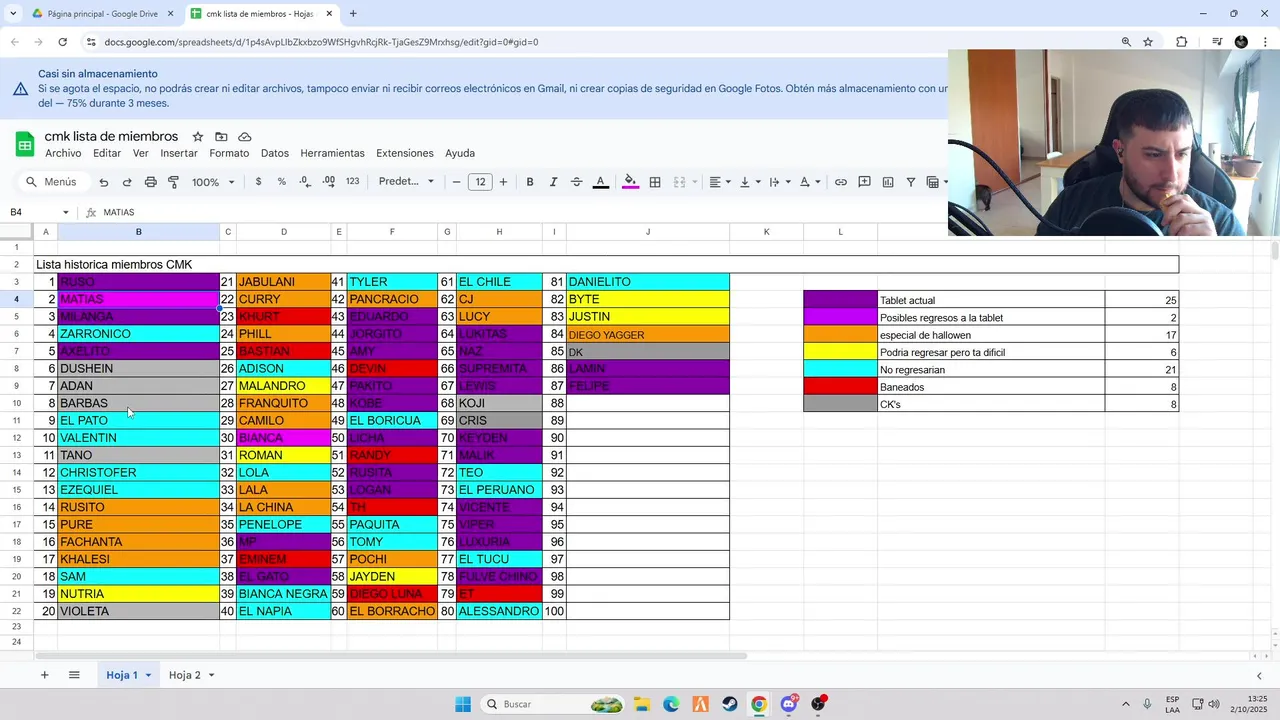1280x720 pixels.
Task: Click the Name Box showing B4
Action: click(x=40, y=212)
